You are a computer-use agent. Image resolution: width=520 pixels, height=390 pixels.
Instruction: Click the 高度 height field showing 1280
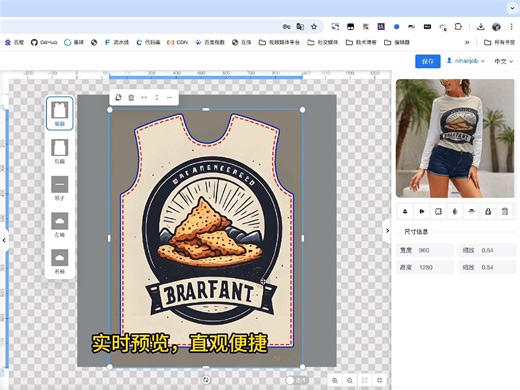tap(425, 267)
